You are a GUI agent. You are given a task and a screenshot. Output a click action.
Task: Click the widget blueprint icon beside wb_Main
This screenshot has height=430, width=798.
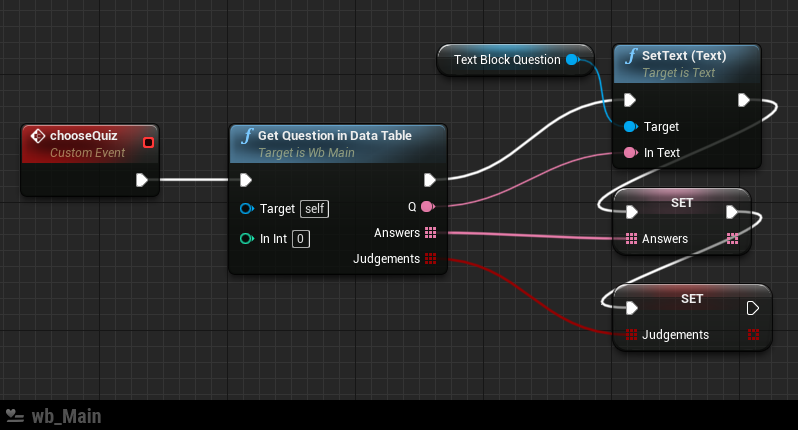[15, 416]
